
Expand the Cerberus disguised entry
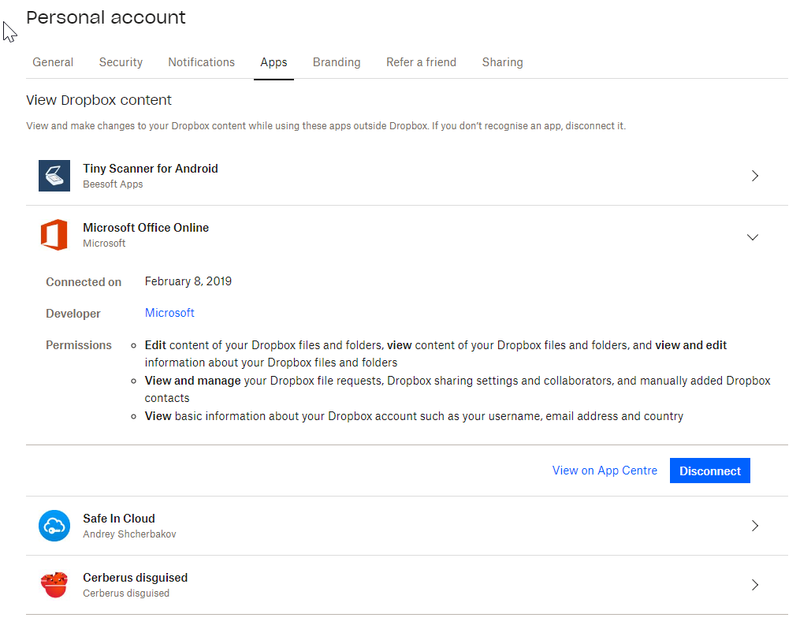pyautogui.click(x=754, y=585)
